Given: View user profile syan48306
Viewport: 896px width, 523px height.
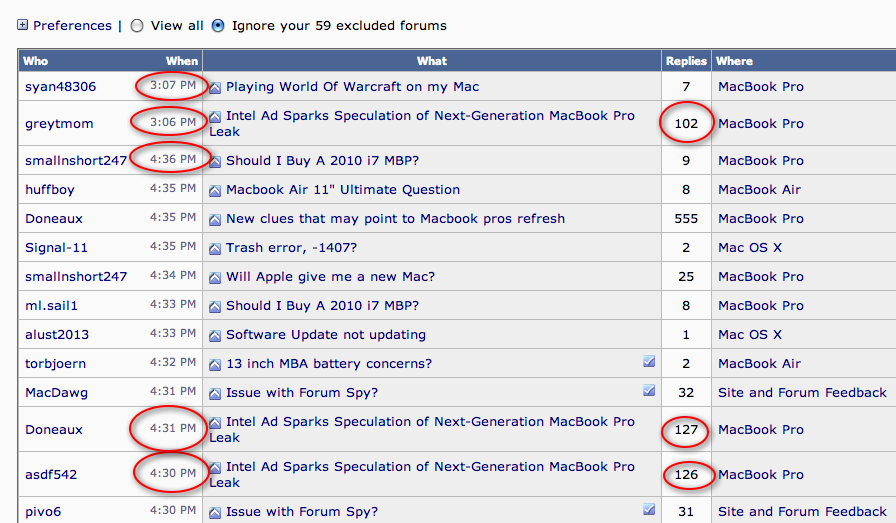Looking at the screenshot, I should point(61,87).
